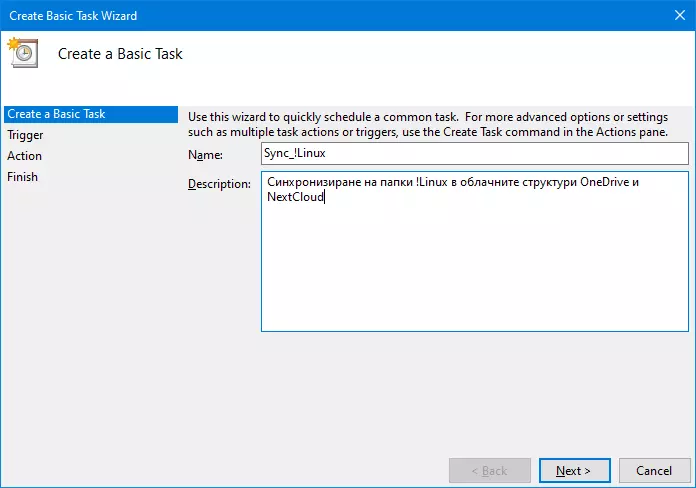Close the Create Basic Task Wizard window
This screenshot has height=488, width=696.
672,16
